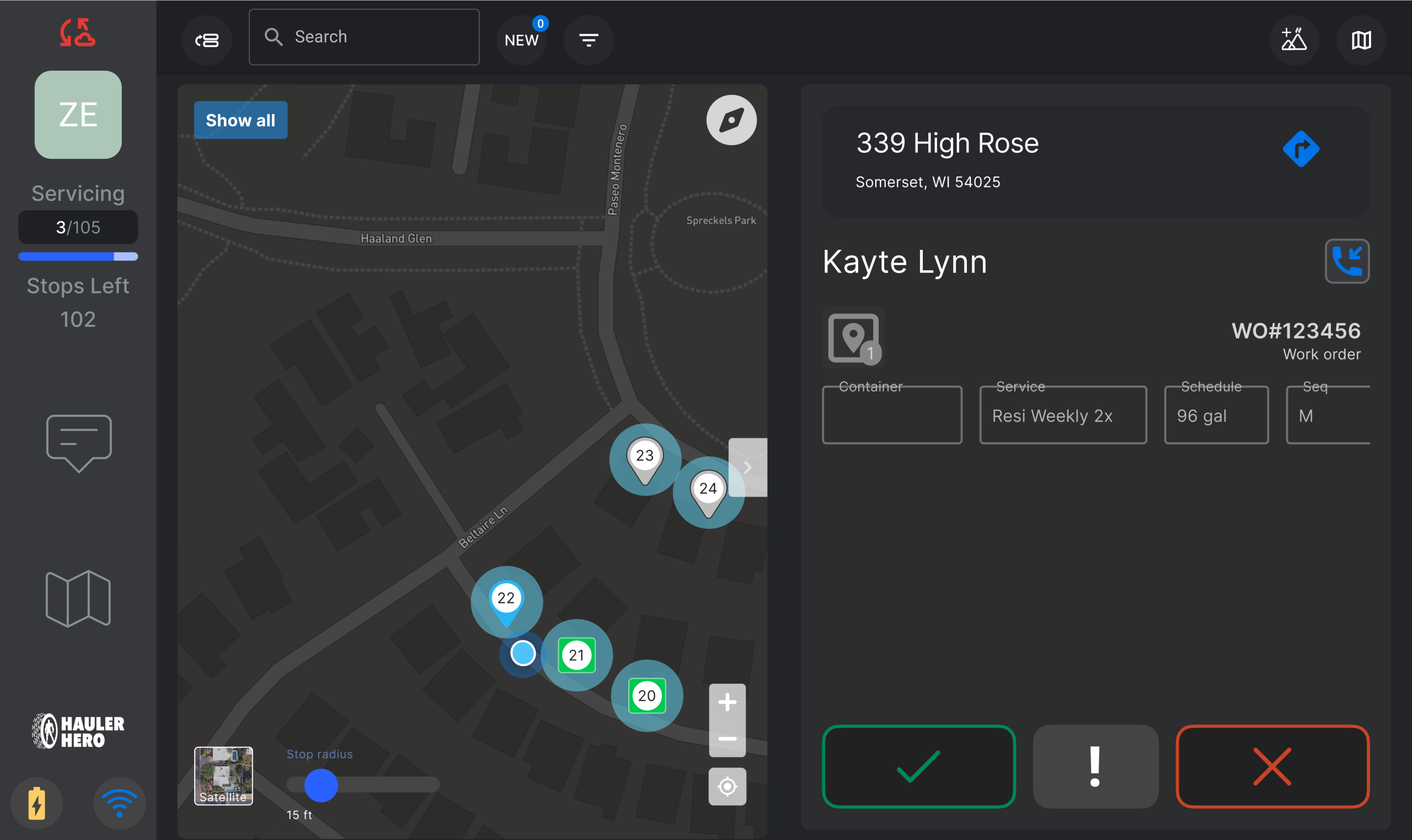Click the compass orientation button on map
The height and width of the screenshot is (840, 1412).
click(x=731, y=120)
